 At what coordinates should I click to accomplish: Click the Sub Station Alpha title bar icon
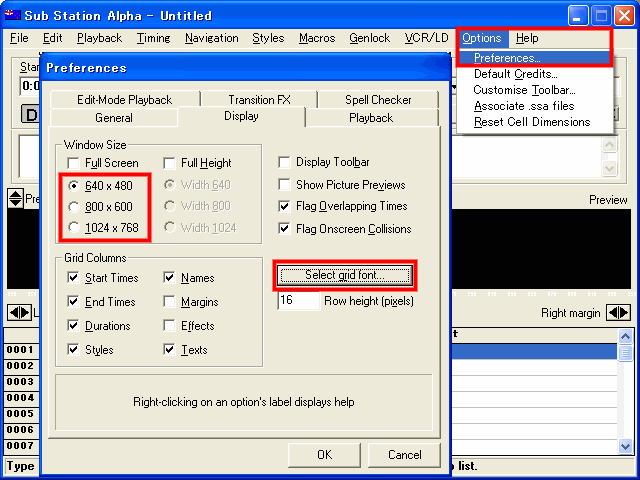pyautogui.click(x=14, y=15)
